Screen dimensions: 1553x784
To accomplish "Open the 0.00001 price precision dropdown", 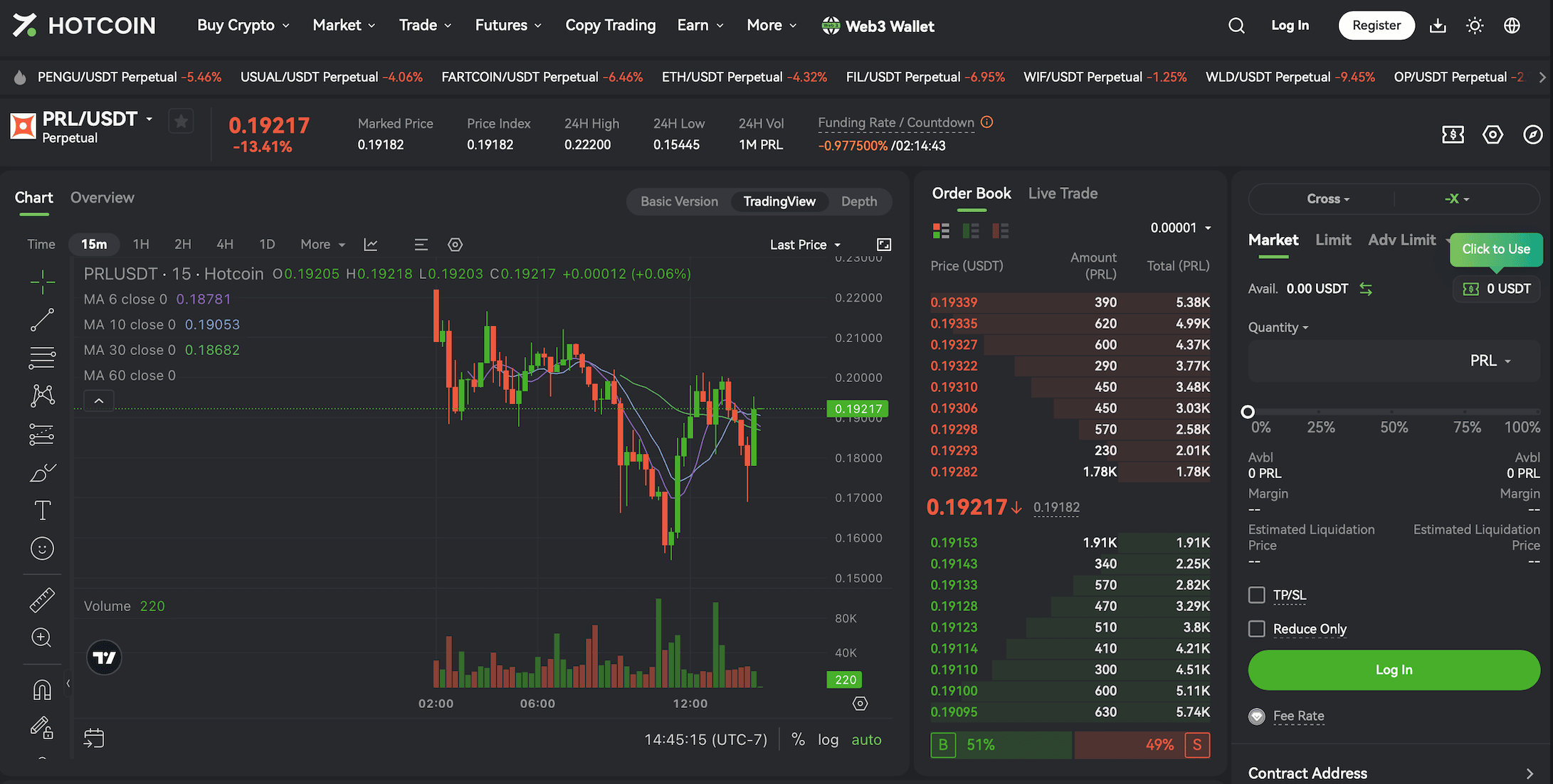I will 1181,228.
